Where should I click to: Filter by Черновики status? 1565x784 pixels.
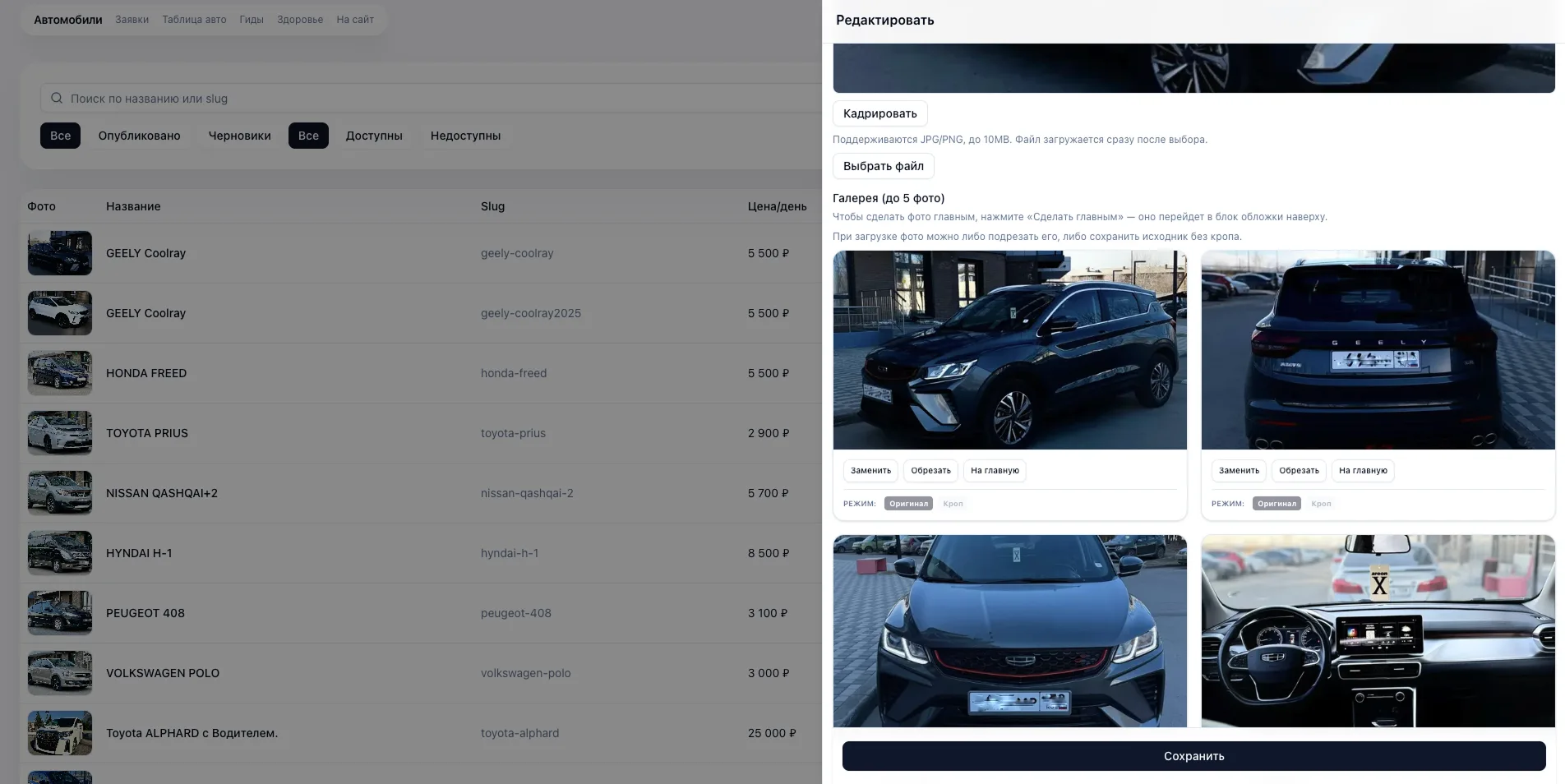coord(239,136)
